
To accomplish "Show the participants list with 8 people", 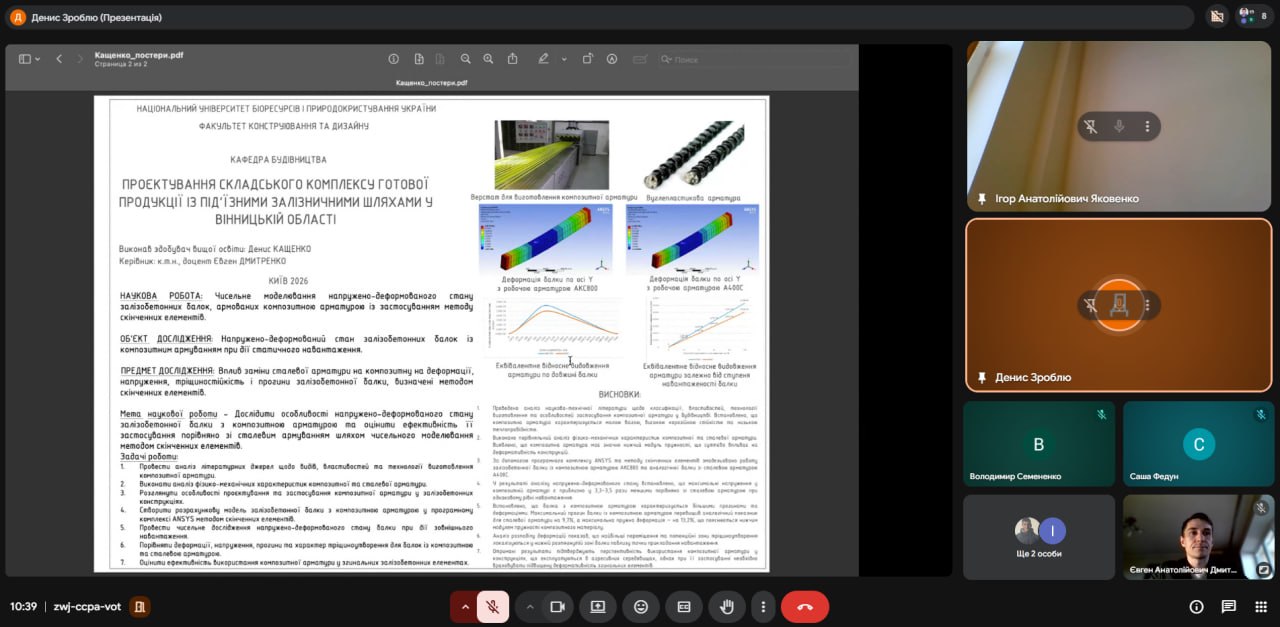I will click(x=1254, y=15).
